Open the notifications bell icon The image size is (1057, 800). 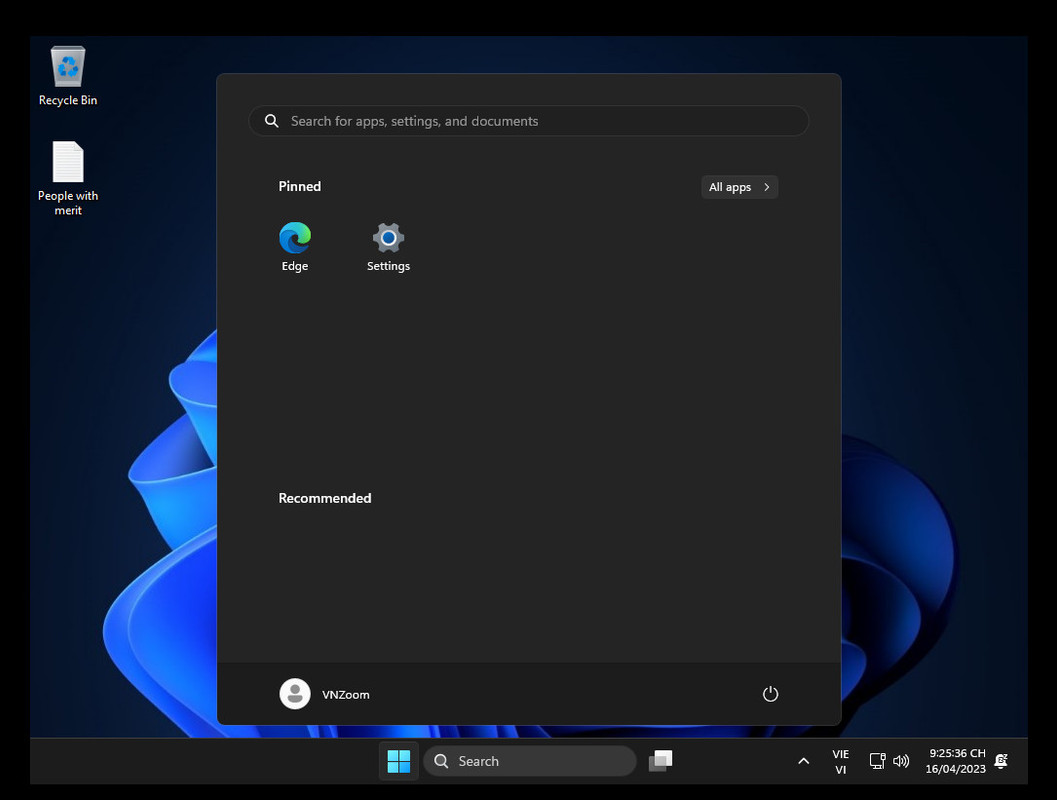pos(1002,761)
